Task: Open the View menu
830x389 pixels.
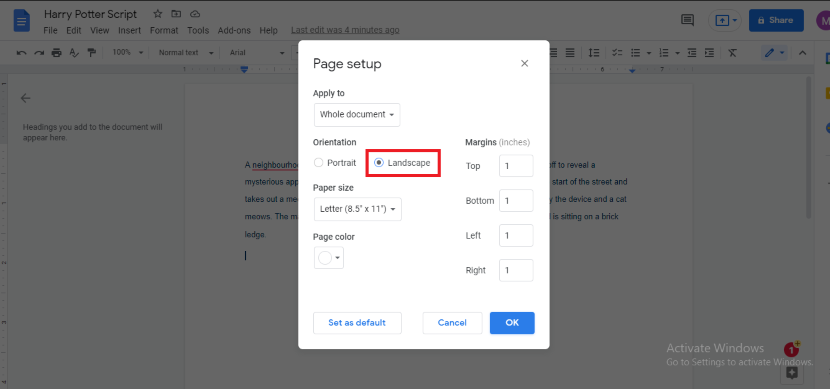Action: [x=100, y=31]
